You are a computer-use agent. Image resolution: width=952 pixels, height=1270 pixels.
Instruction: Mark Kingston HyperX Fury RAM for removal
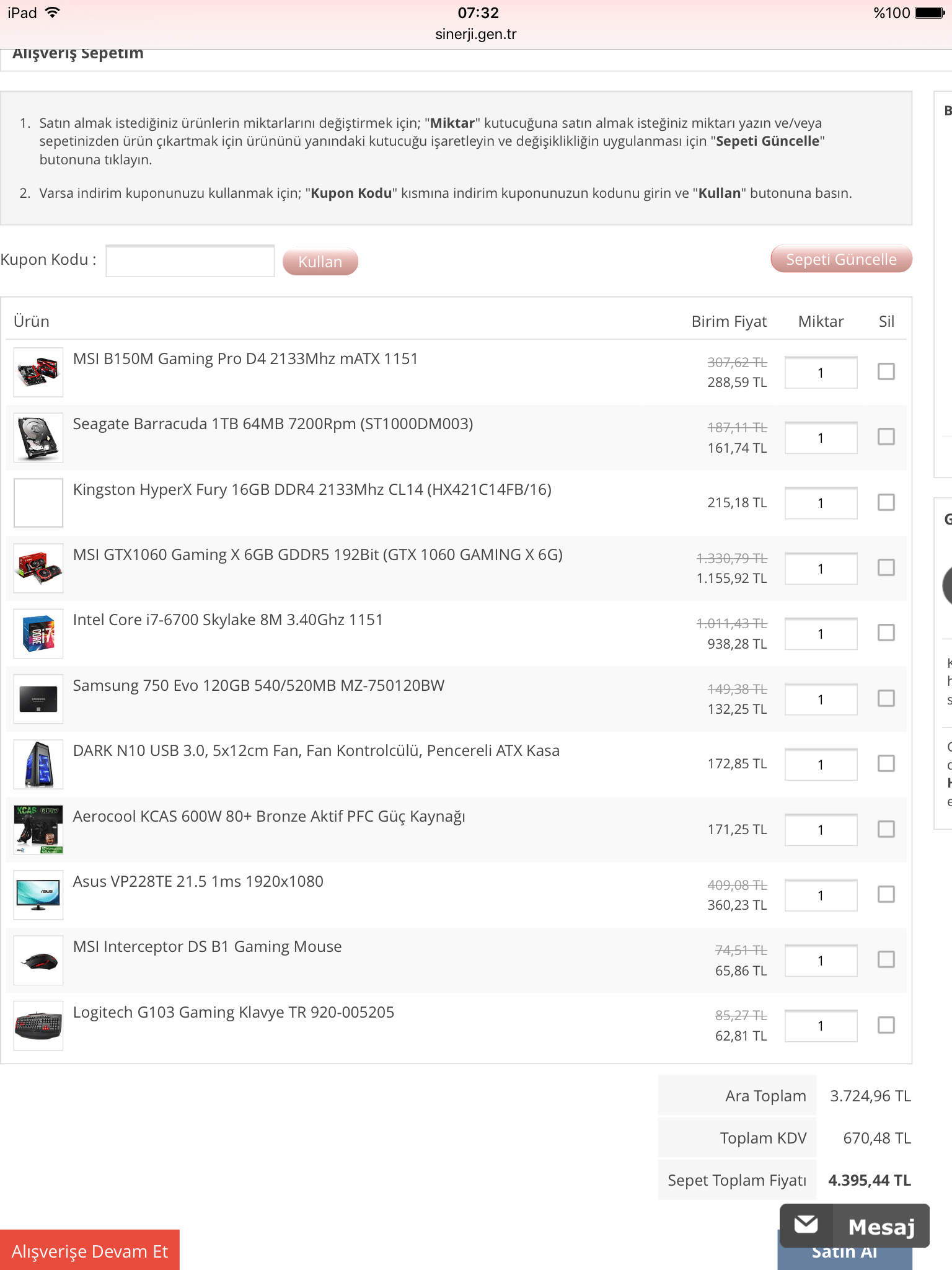[886, 502]
